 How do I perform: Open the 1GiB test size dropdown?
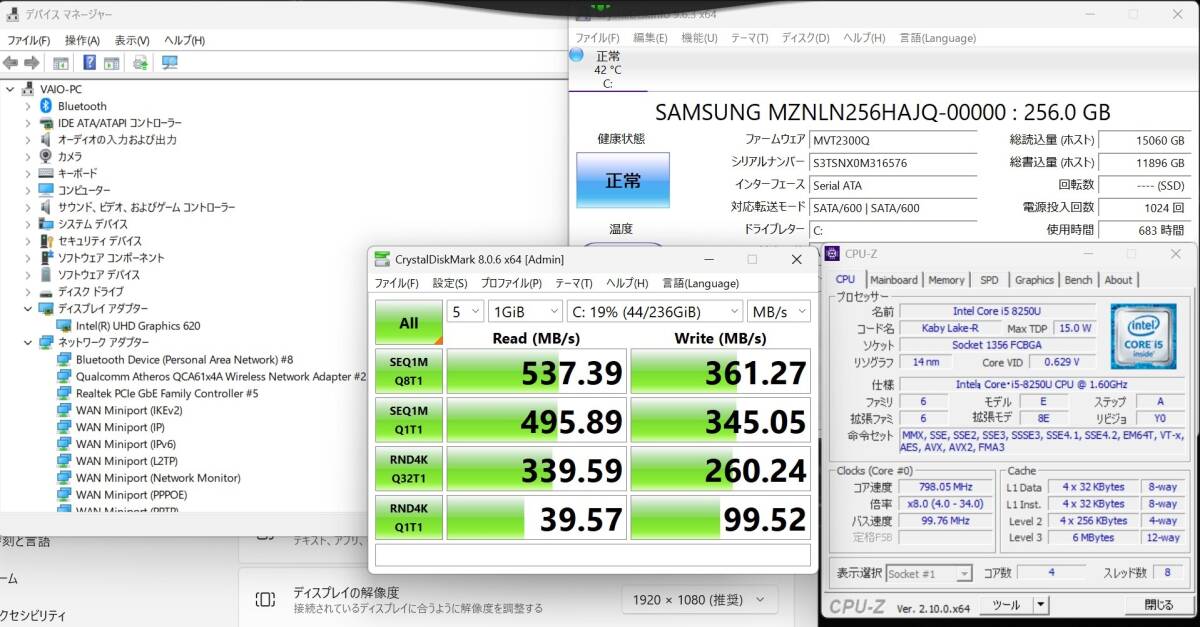524,311
